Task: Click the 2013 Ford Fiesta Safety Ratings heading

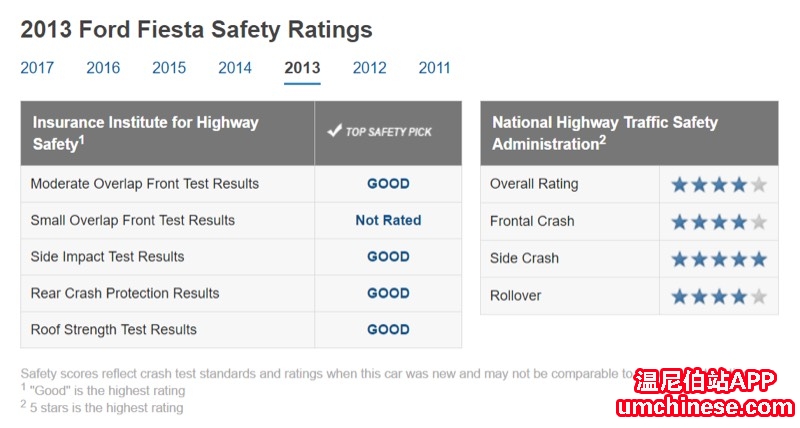Action: [x=196, y=30]
